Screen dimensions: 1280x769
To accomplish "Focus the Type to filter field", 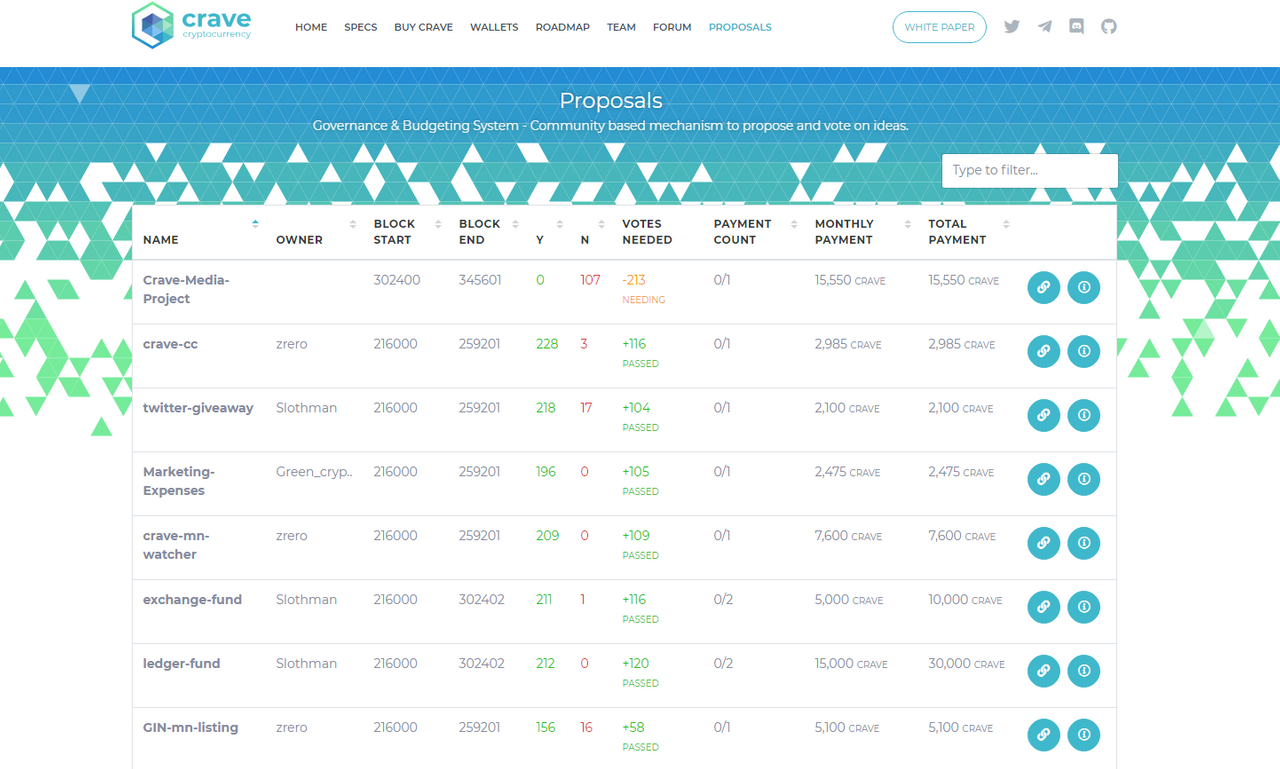I will 1030,170.
